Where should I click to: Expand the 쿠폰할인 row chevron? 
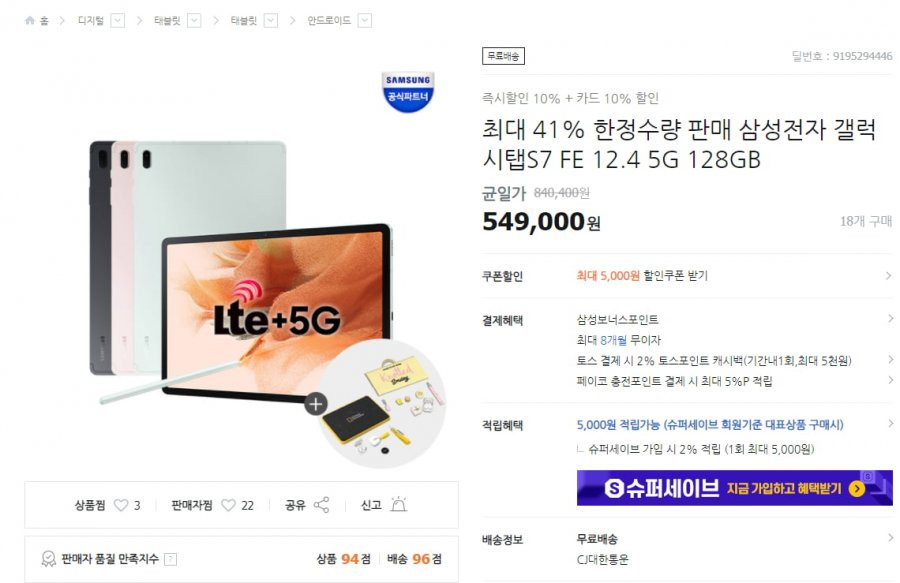889,276
